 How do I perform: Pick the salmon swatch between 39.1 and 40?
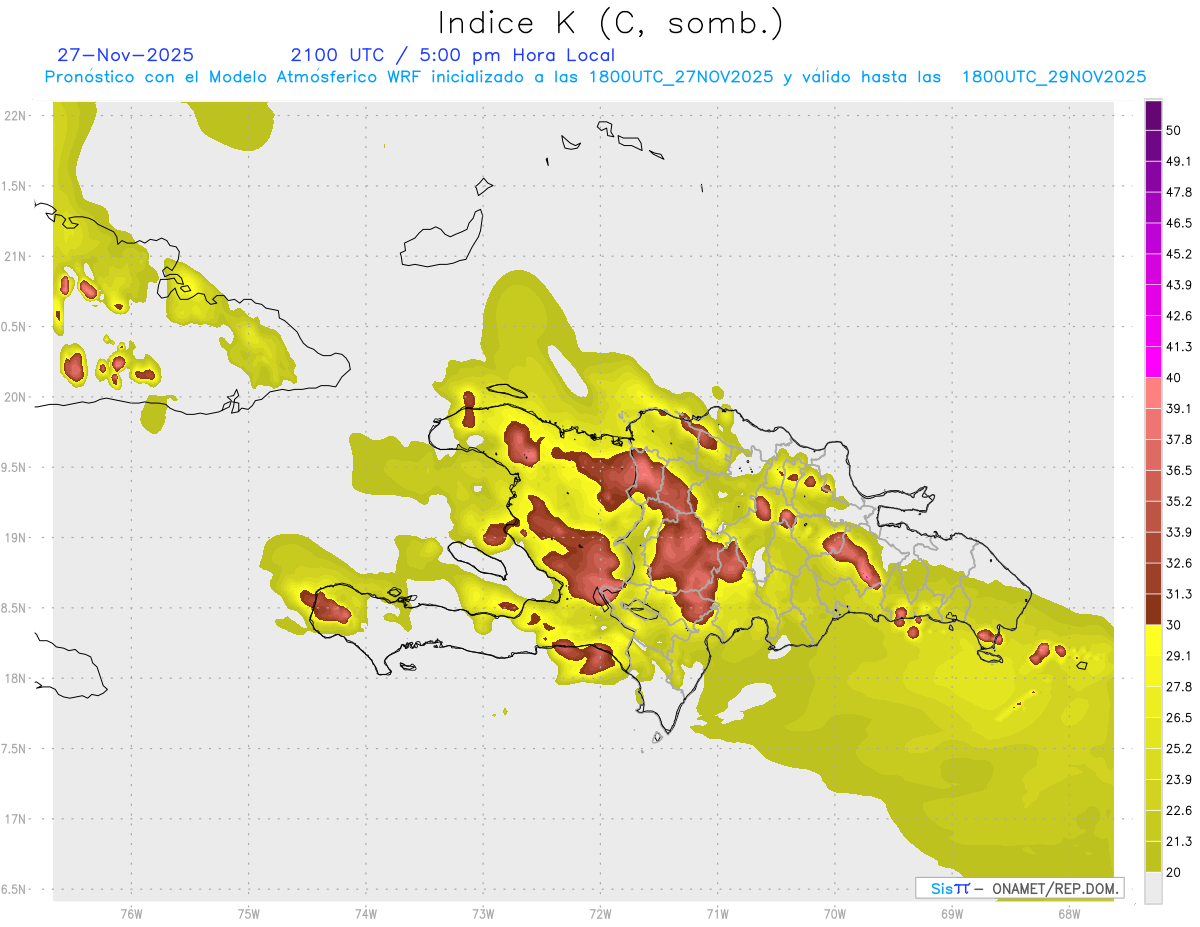(1153, 393)
